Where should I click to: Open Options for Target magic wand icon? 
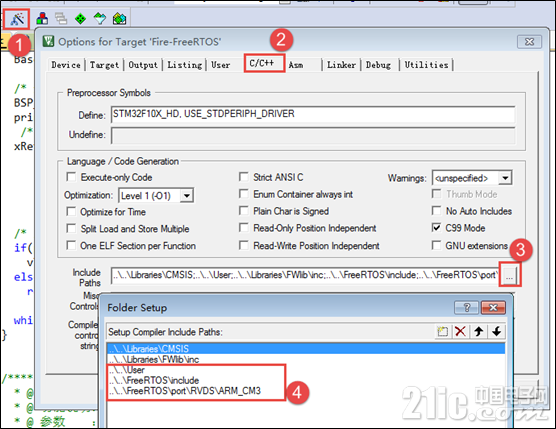coord(17,19)
